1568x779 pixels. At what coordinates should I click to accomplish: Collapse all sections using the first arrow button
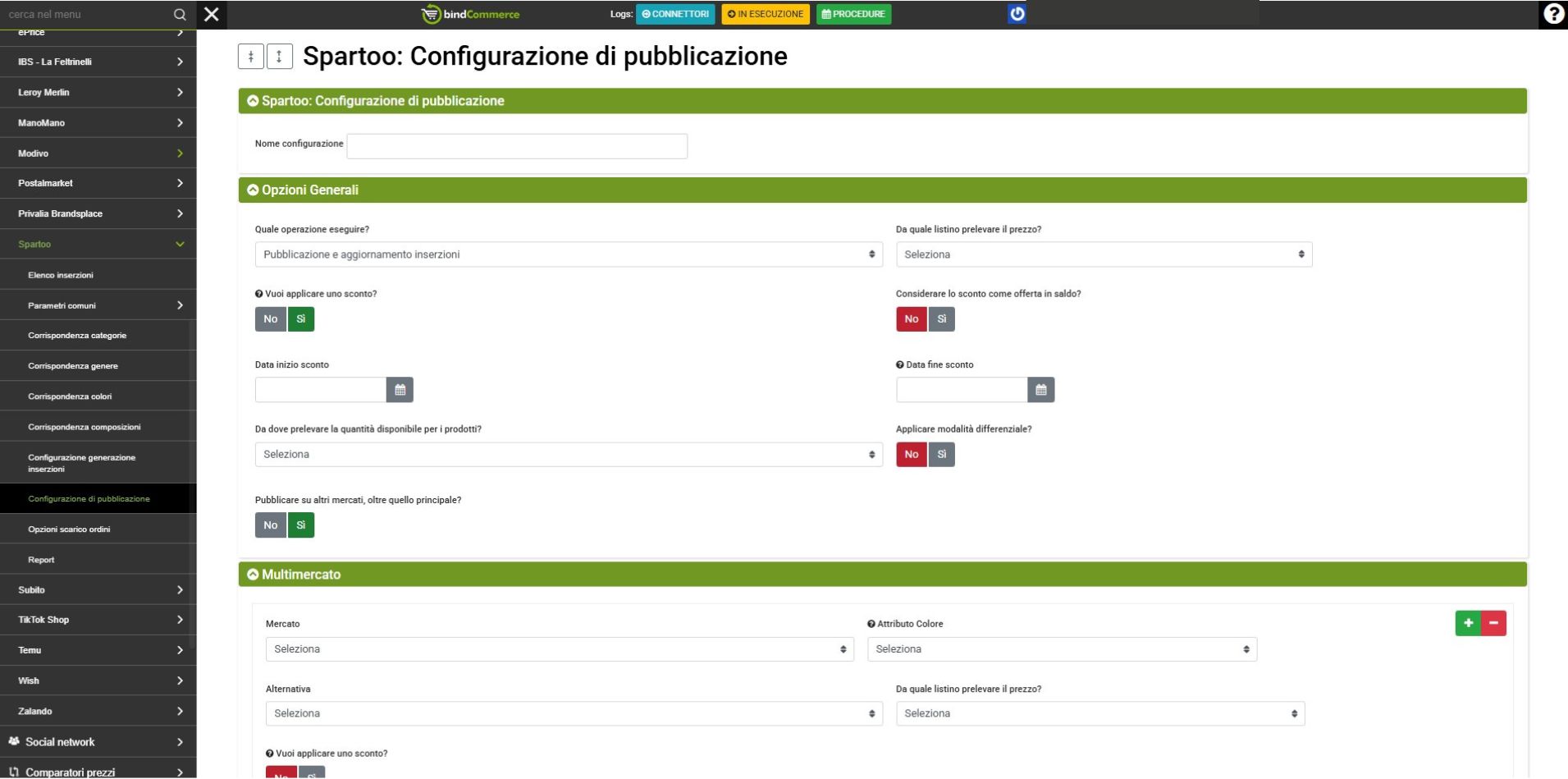(x=251, y=56)
